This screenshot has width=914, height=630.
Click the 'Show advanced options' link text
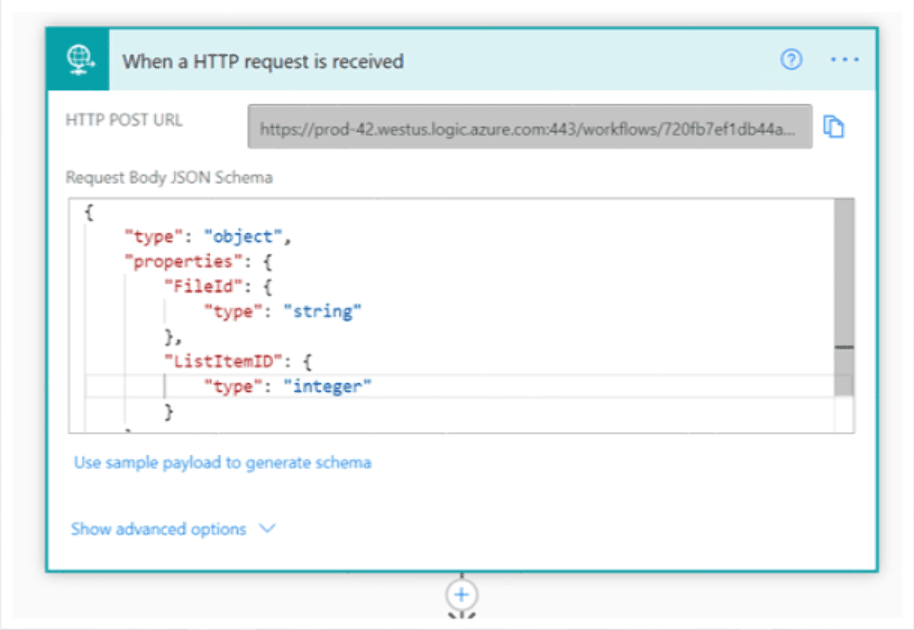158,529
